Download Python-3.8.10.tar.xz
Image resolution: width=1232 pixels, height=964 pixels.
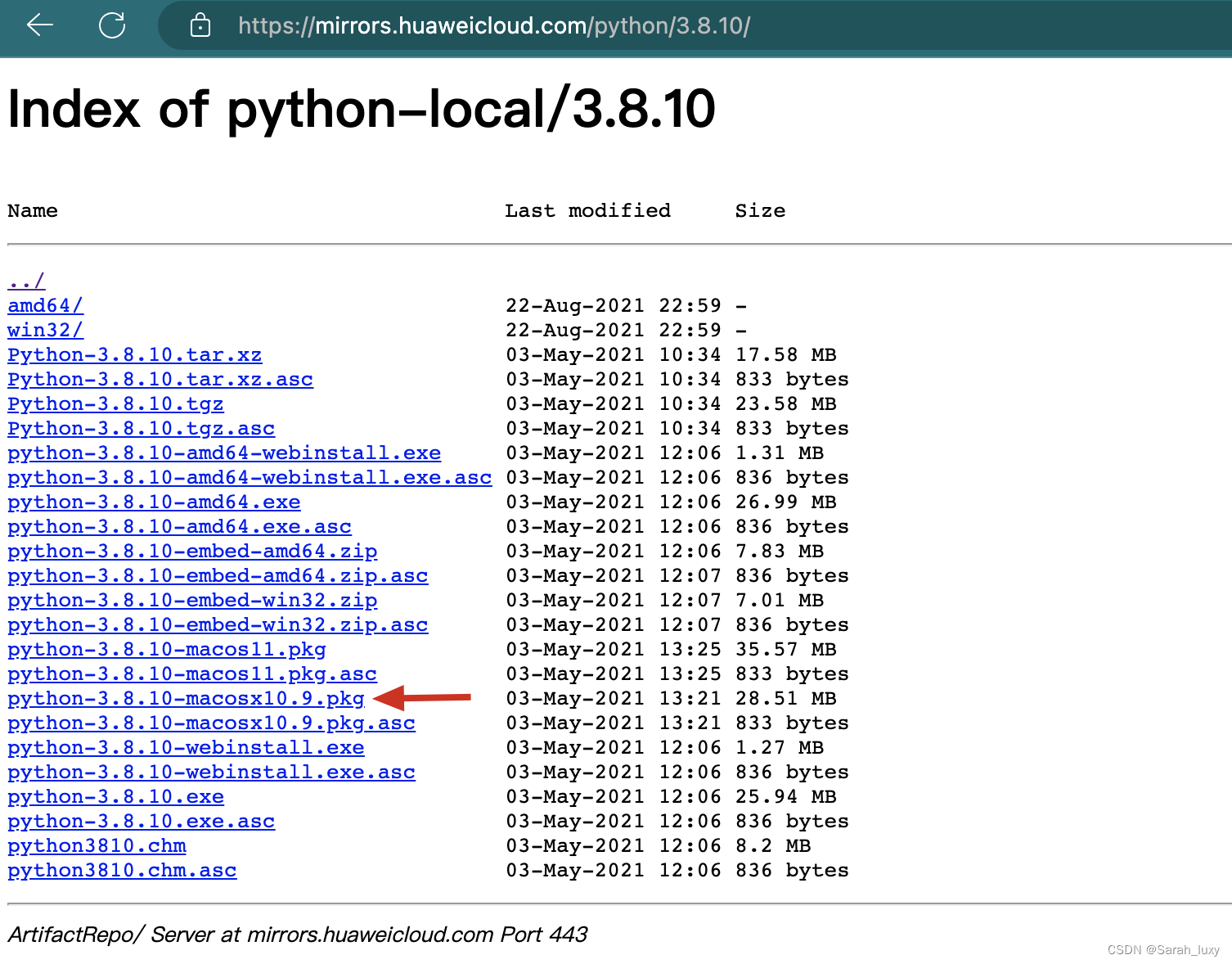(x=135, y=355)
